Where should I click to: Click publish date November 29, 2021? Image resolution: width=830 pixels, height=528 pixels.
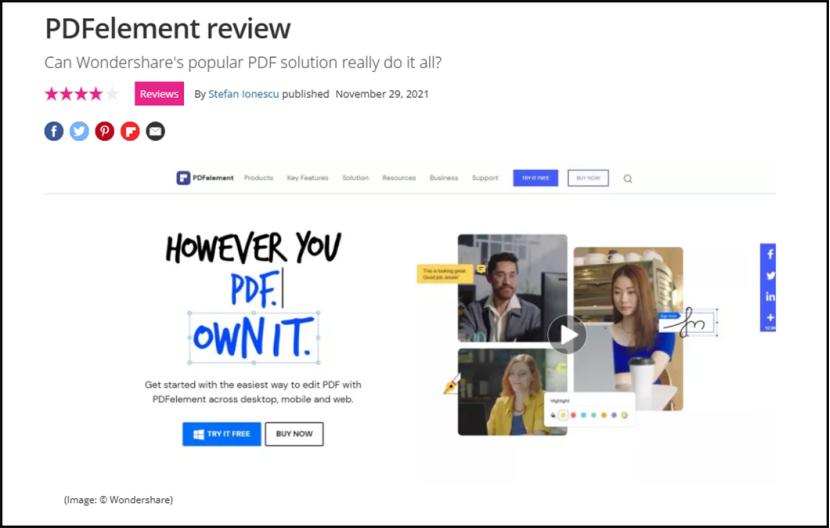point(382,94)
